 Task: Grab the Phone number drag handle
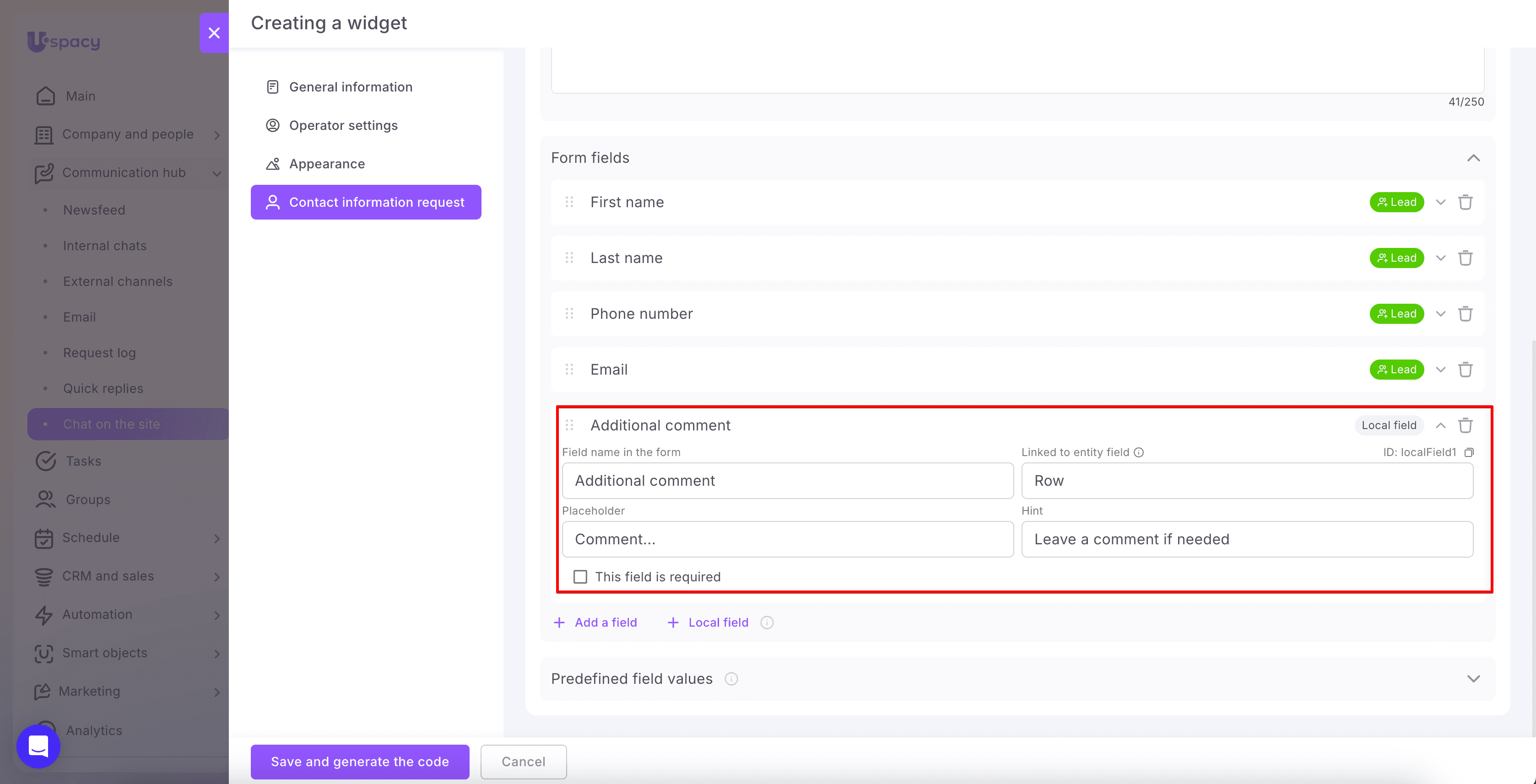pyautogui.click(x=569, y=314)
